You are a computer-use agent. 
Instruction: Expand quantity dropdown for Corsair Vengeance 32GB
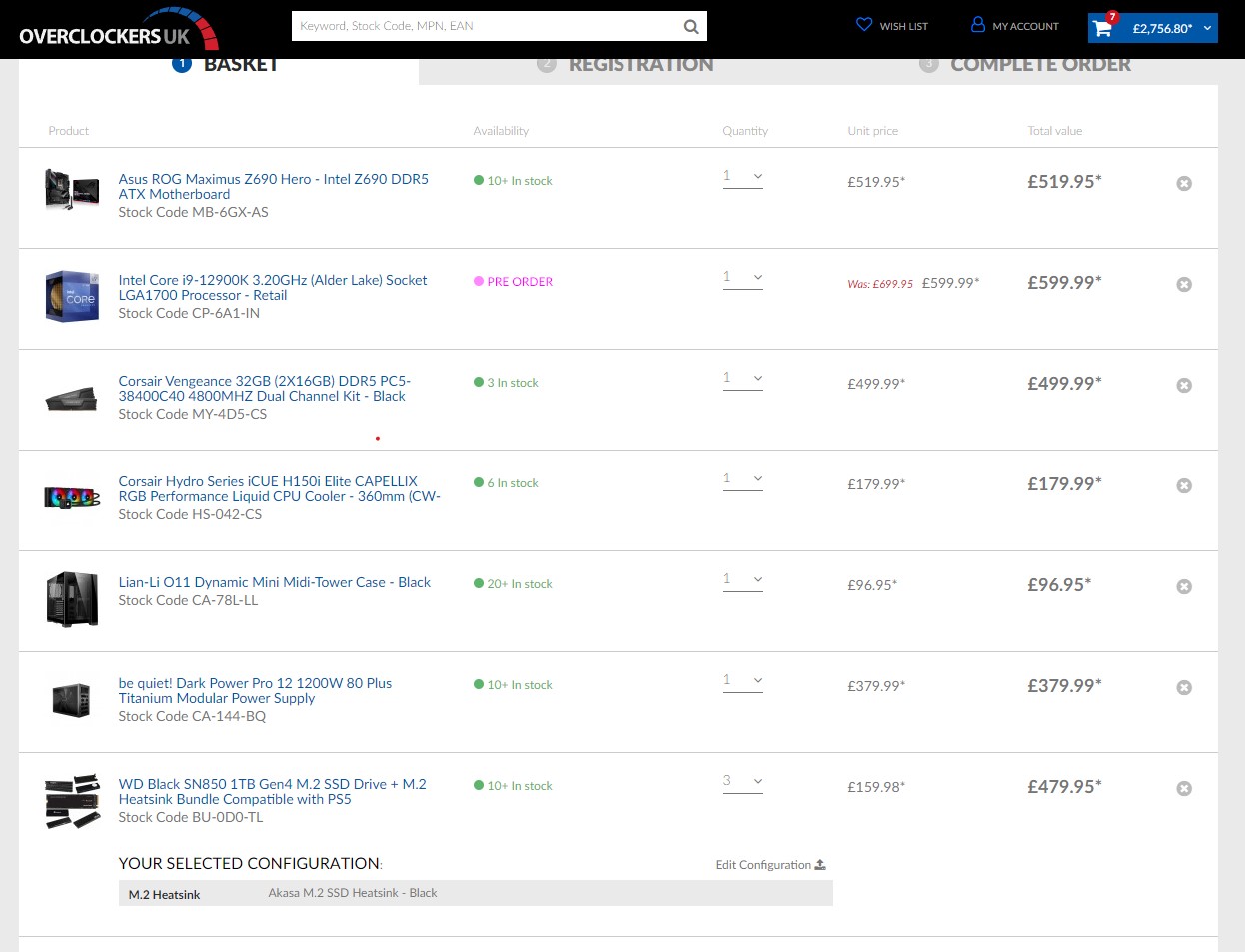(x=743, y=379)
